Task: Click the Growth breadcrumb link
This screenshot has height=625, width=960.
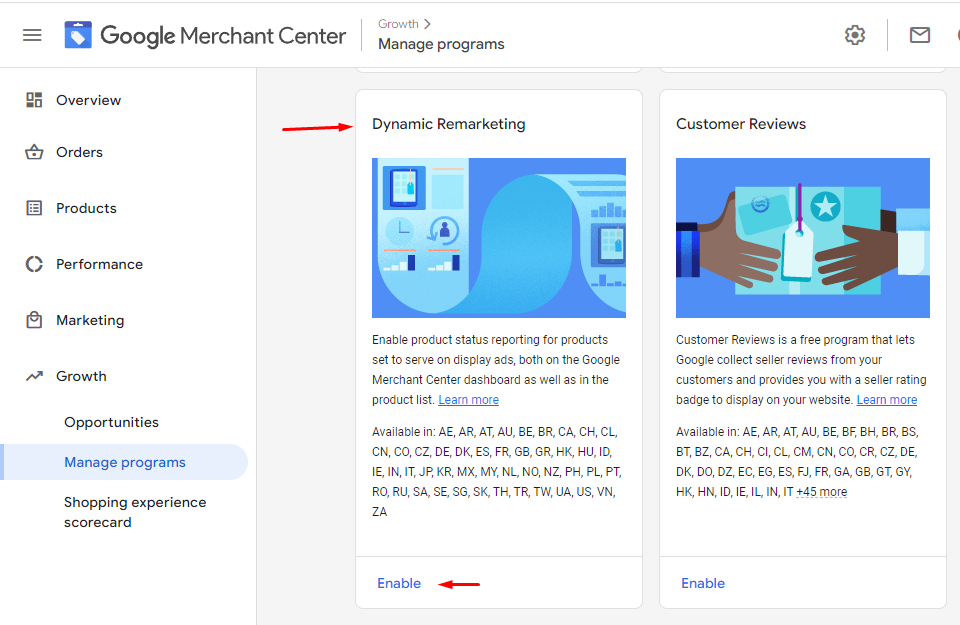Action: 398,24
